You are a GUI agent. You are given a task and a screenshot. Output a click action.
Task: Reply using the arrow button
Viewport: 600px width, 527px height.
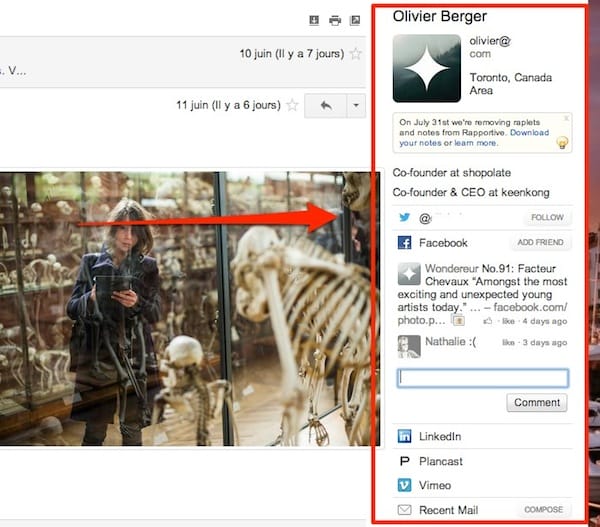tap(326, 106)
